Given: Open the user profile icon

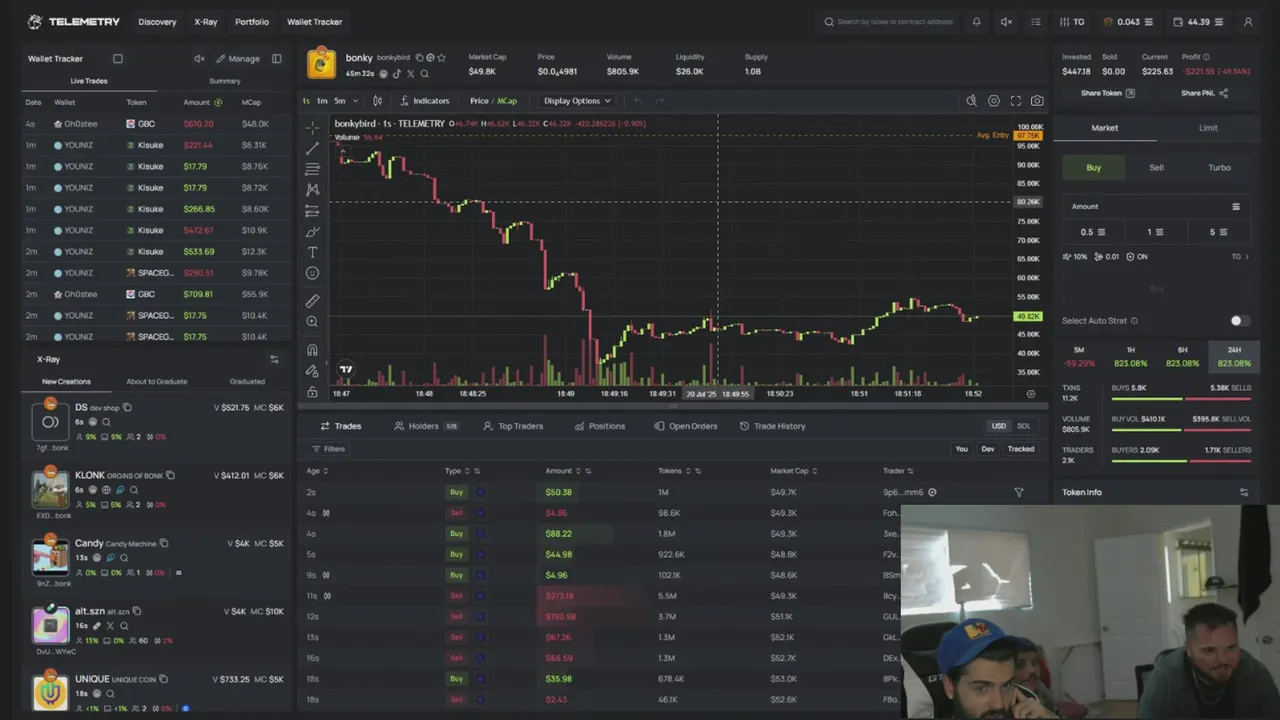Looking at the screenshot, I should (x=1248, y=22).
